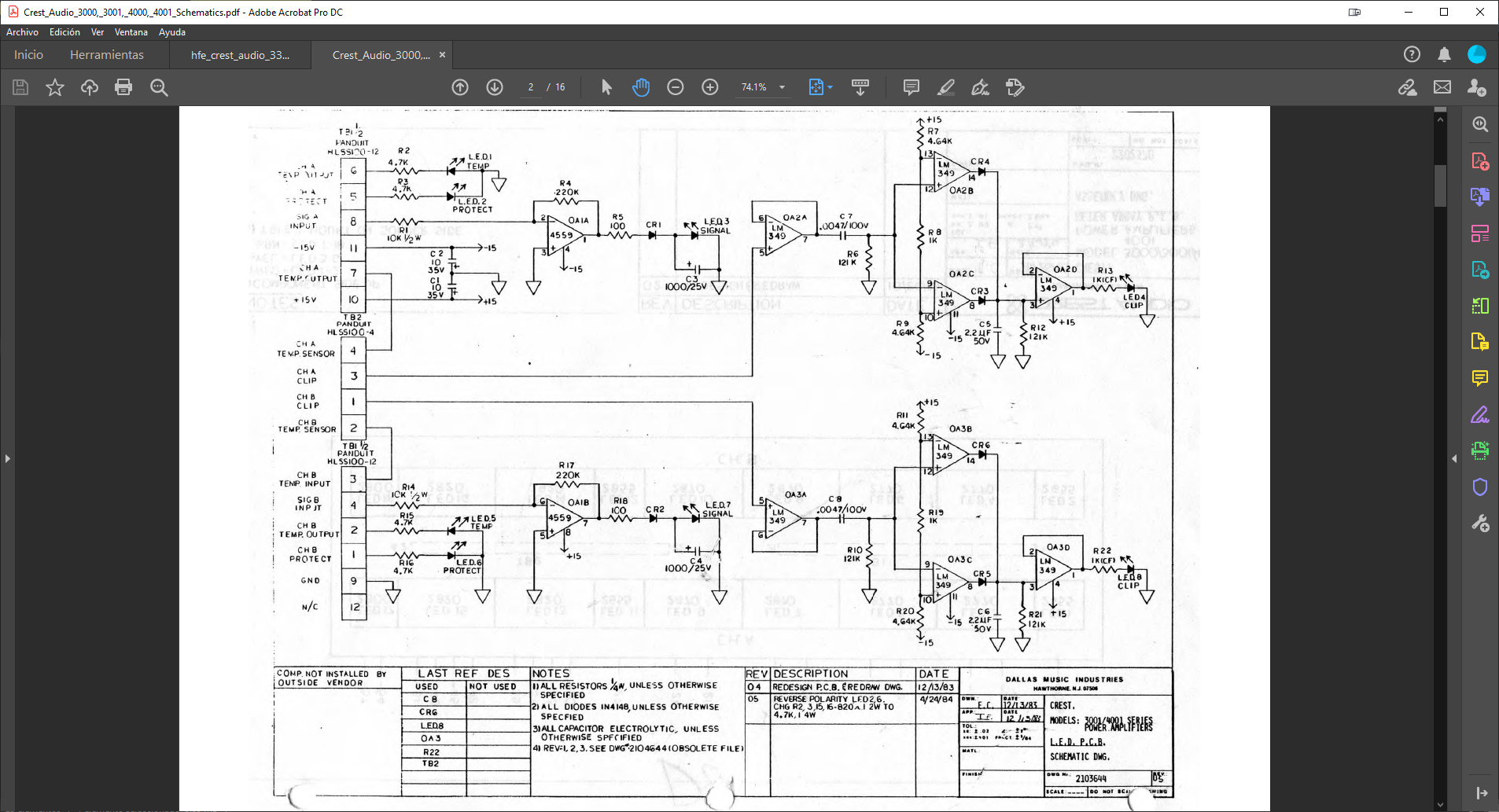Screen dimensions: 1499x812
Task: Open Protect shield tool in right pane
Action: coord(1480,487)
